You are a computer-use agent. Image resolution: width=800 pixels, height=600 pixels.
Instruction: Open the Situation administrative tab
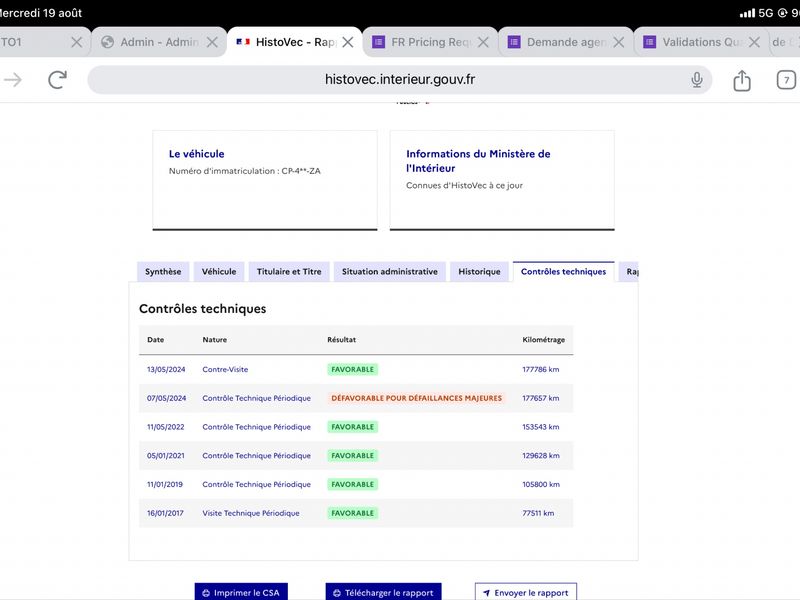(x=390, y=272)
